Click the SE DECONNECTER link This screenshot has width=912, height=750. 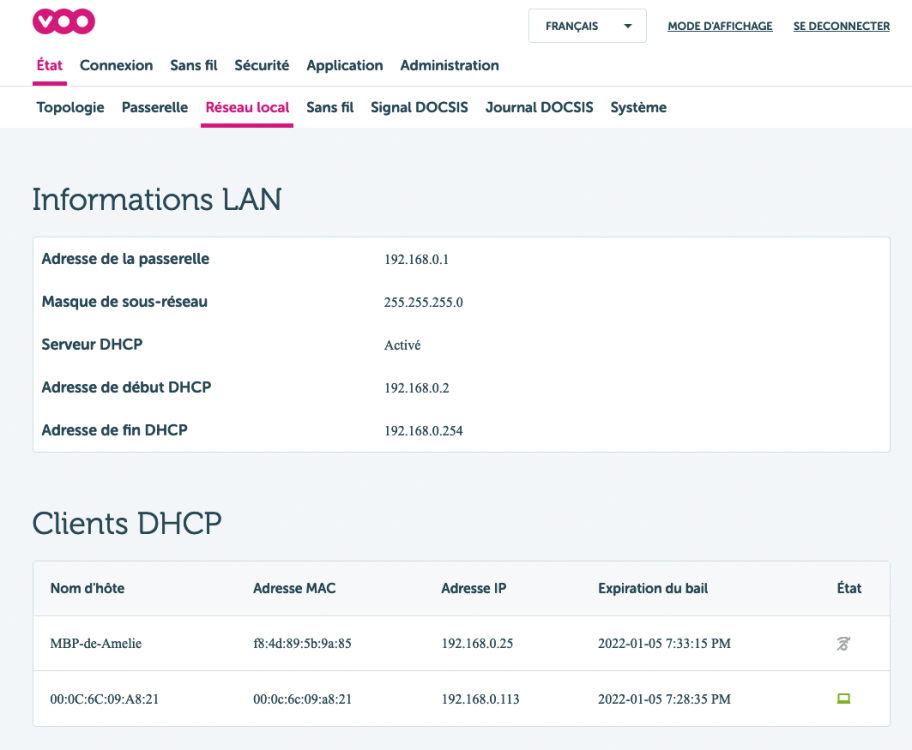coord(841,27)
